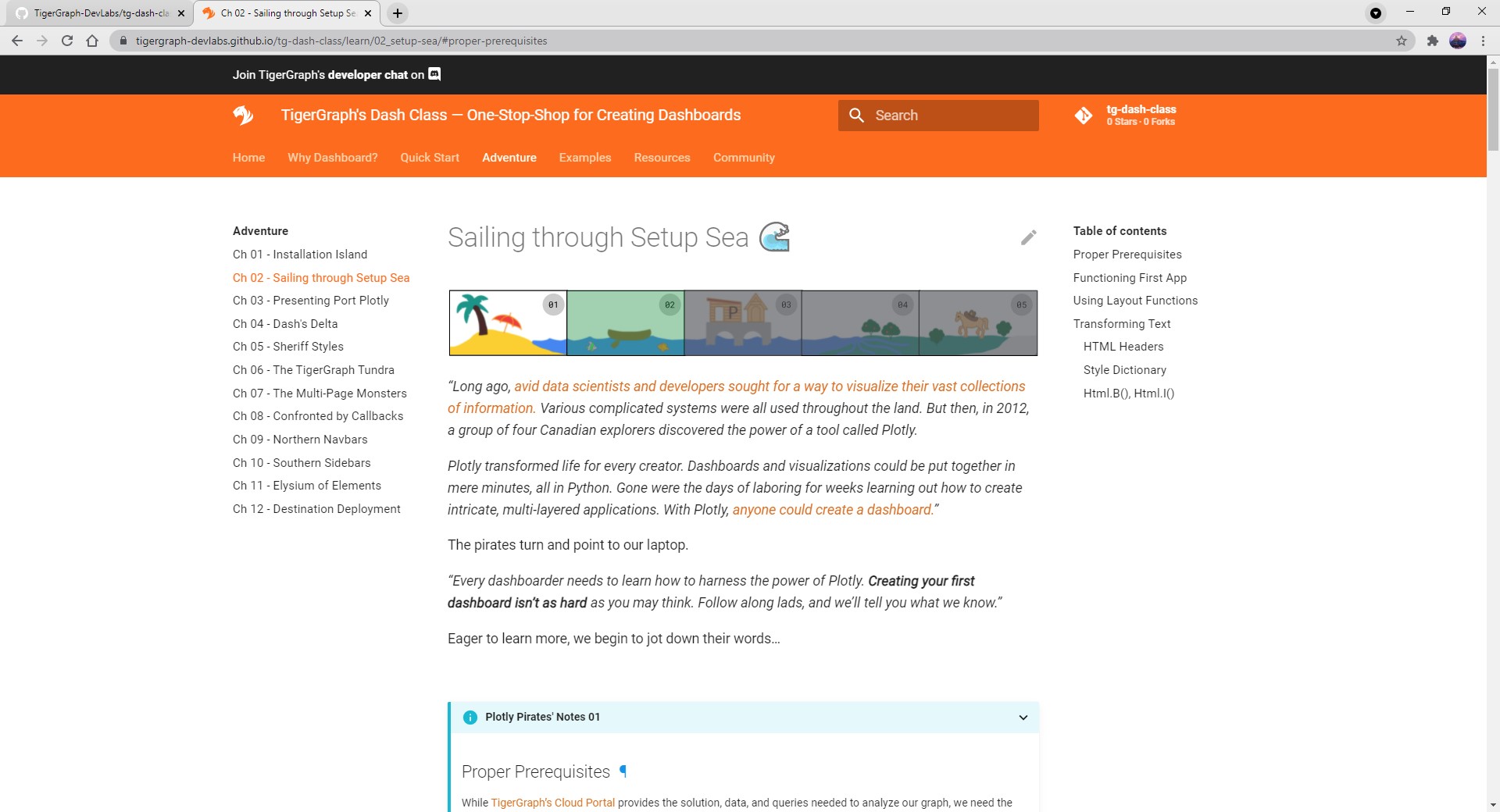Click the edit page pencil icon
Image resolution: width=1500 pixels, height=812 pixels.
click(x=1028, y=237)
